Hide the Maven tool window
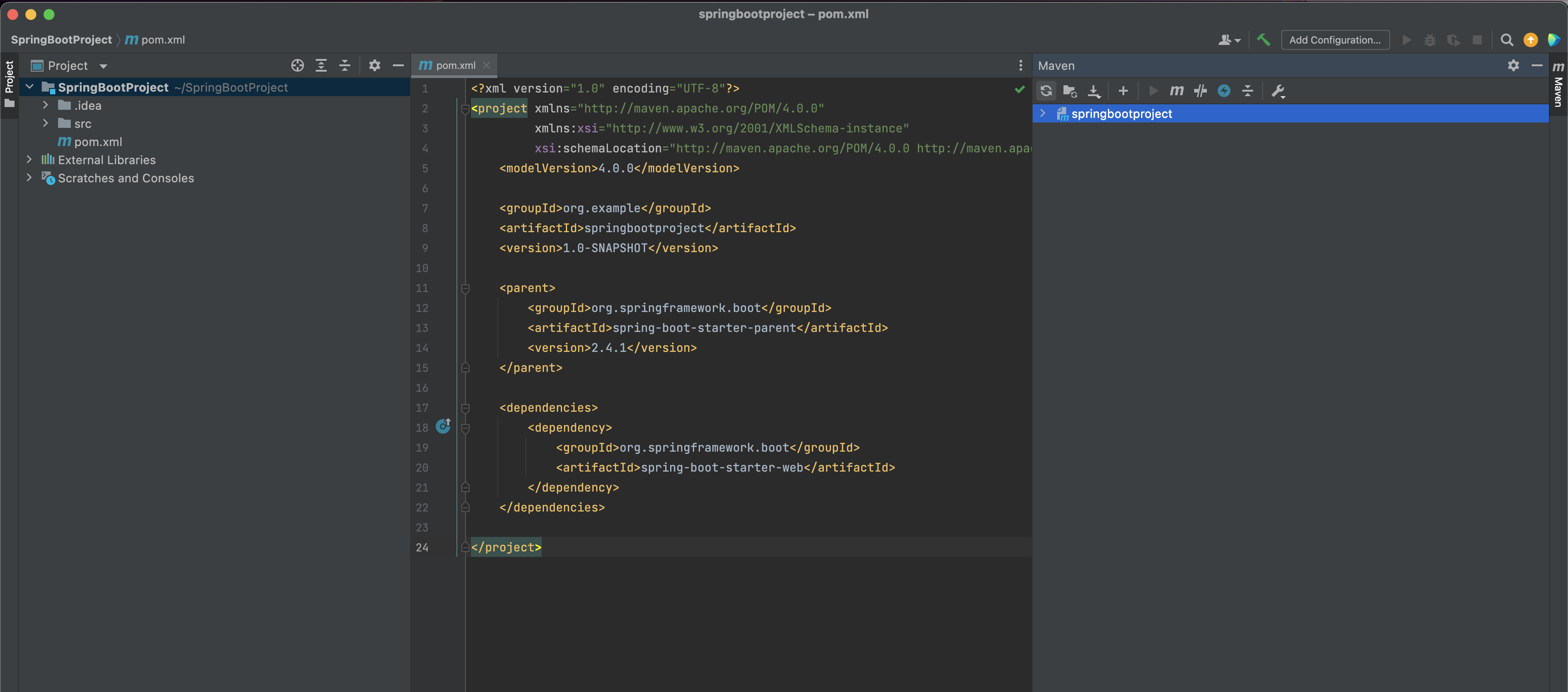Viewport: 1568px width, 692px height. [1536, 65]
